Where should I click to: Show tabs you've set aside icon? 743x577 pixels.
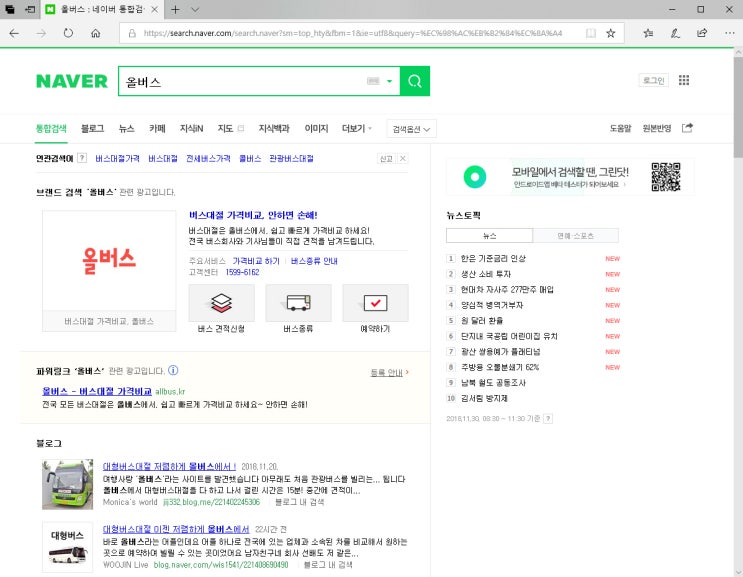[x=9, y=9]
